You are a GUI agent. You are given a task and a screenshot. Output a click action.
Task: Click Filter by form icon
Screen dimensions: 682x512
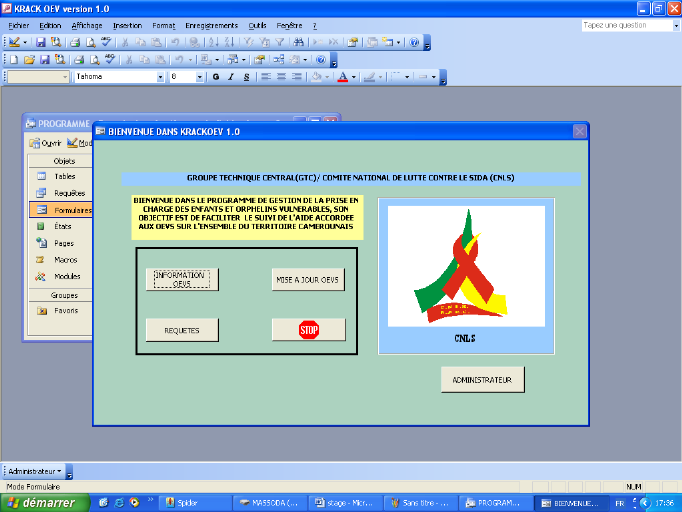coord(264,42)
